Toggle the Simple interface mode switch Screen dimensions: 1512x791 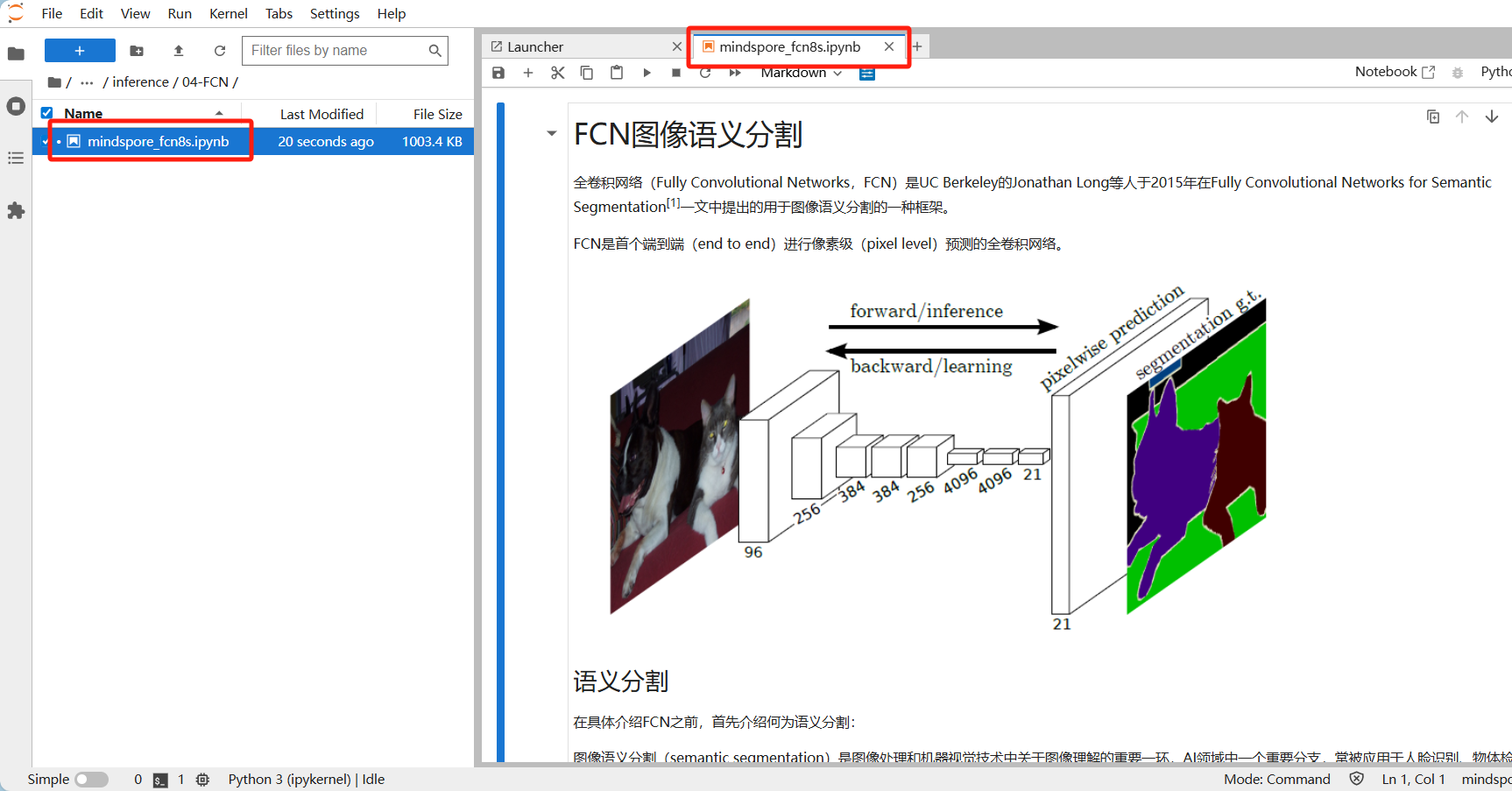91,779
